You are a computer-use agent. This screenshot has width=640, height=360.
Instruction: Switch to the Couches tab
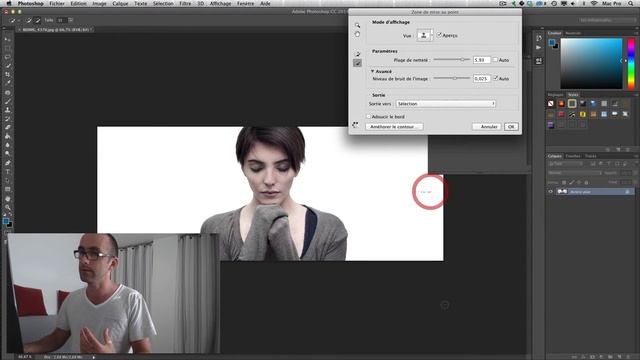pos(573,156)
